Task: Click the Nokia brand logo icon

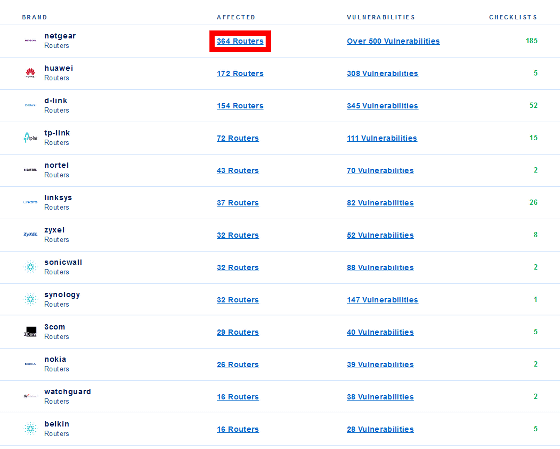Action: point(30,364)
